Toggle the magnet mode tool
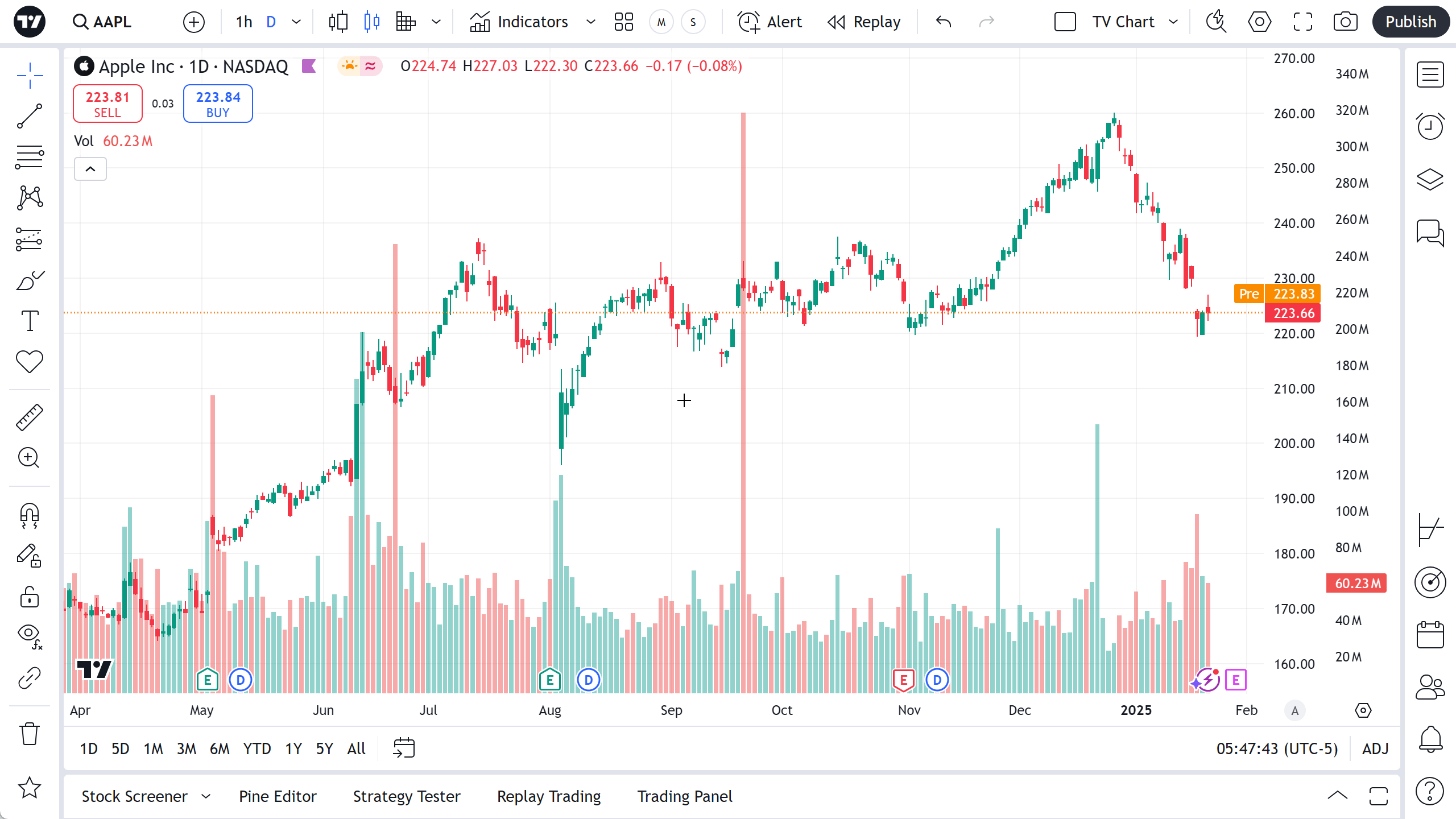 [x=30, y=515]
